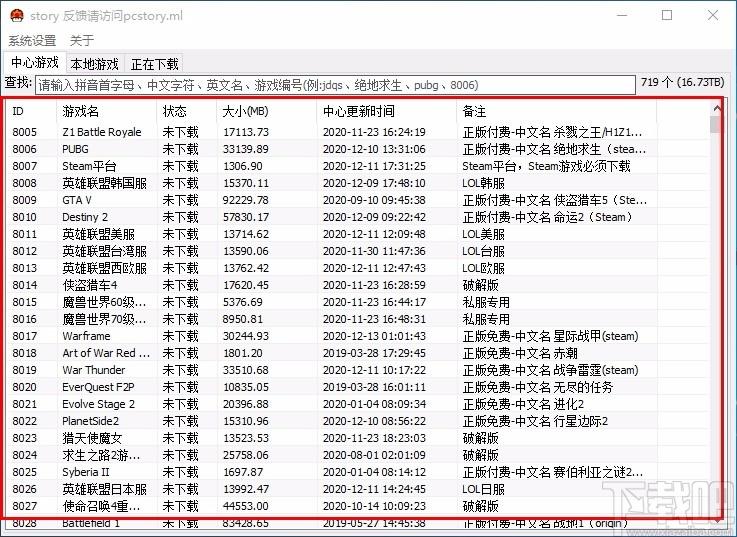Click the scrollbar up arrow
This screenshot has width=737, height=537.
716,109
